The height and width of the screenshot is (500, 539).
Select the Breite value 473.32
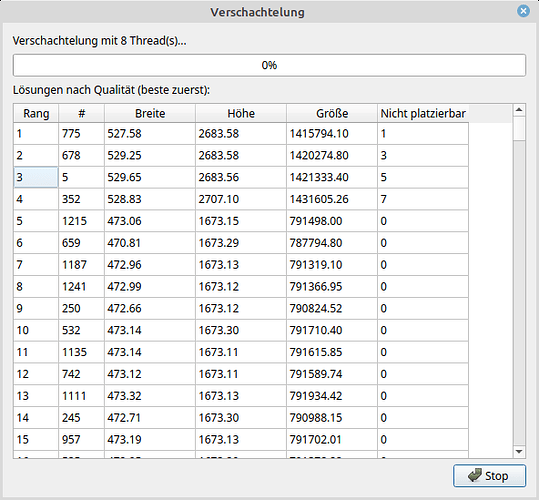coord(150,396)
